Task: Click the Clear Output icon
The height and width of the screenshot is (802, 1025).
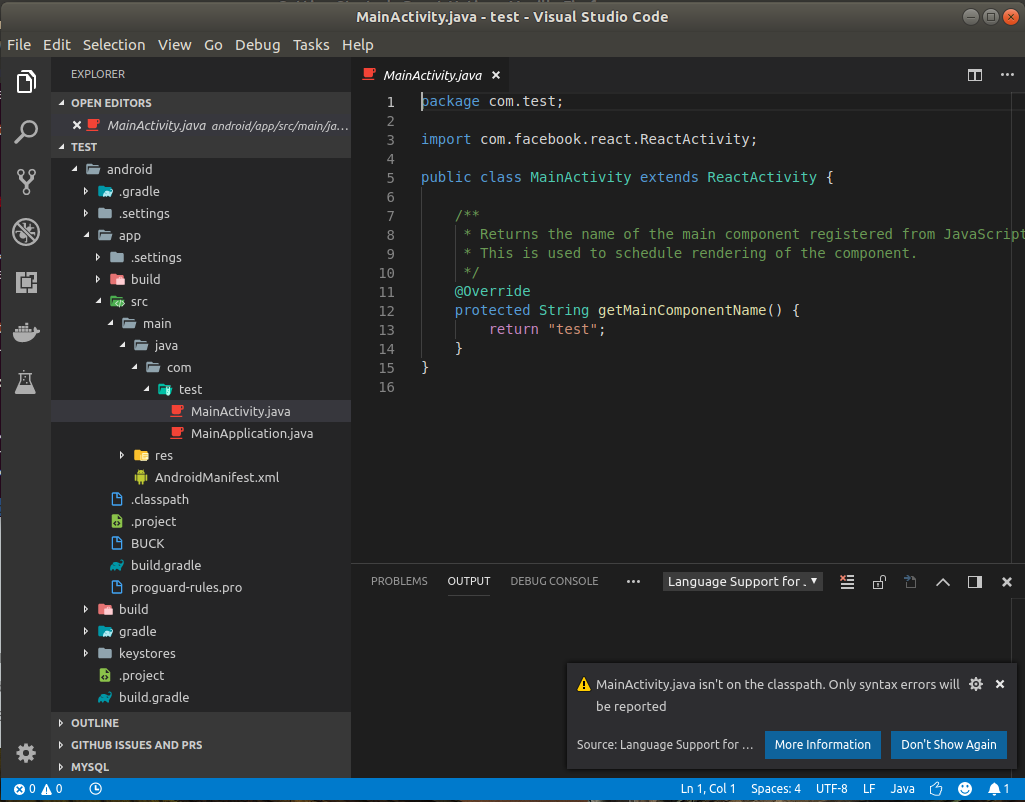Action: click(847, 582)
